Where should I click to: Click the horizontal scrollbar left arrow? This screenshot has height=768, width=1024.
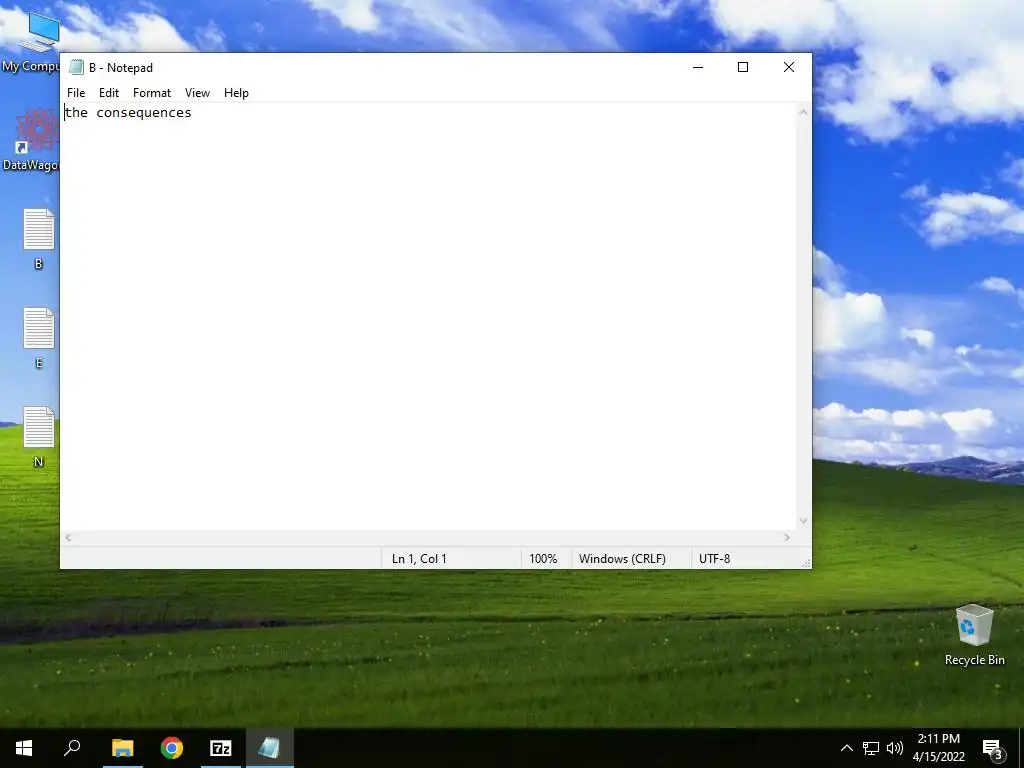(x=69, y=537)
